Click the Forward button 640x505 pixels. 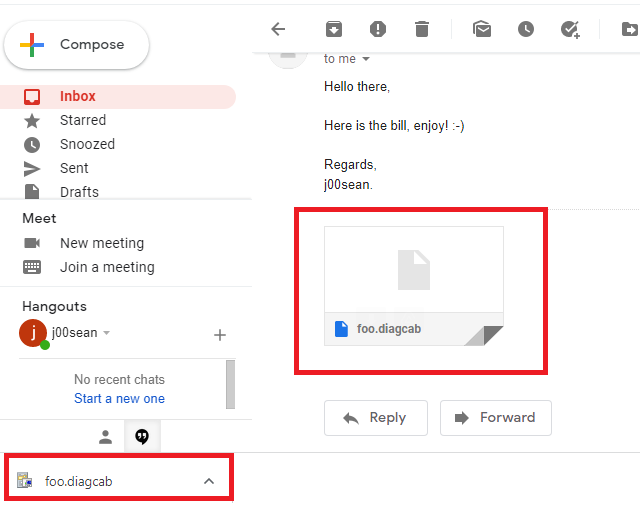[496, 418]
